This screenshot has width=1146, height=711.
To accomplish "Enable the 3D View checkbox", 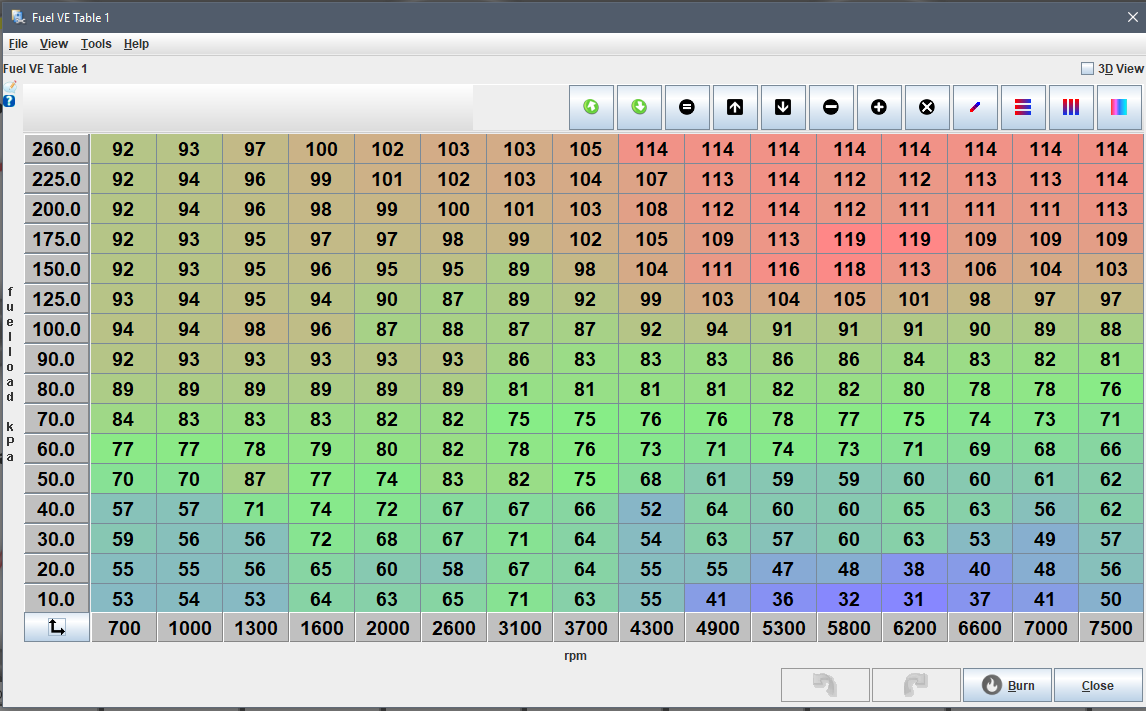I will 1088,69.
